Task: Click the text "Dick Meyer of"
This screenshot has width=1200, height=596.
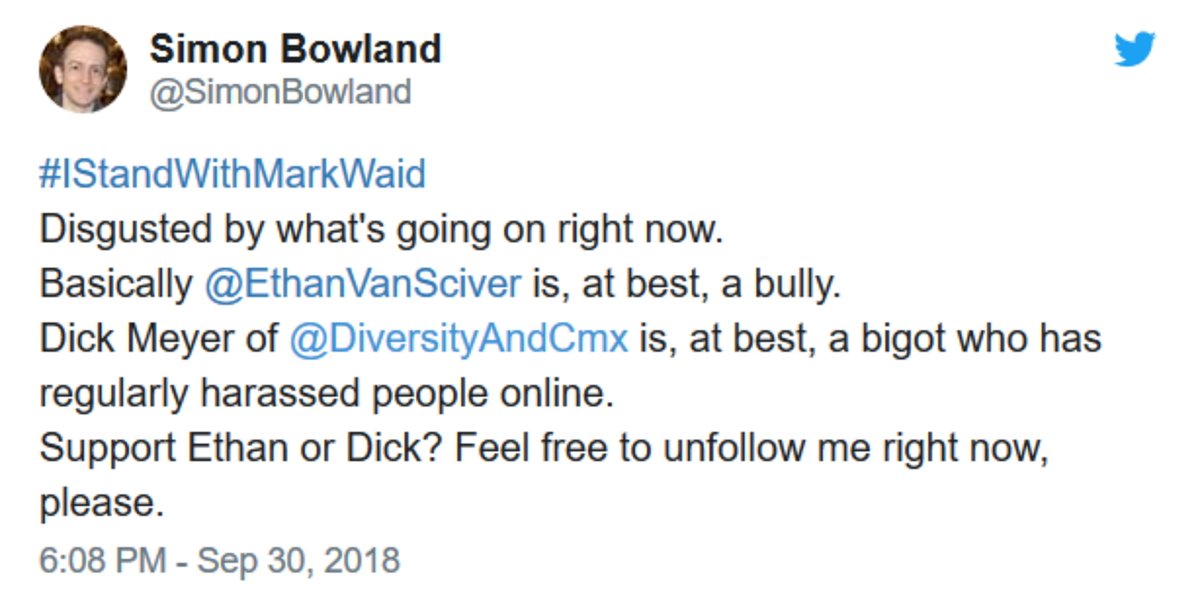Action: pyautogui.click(x=159, y=339)
